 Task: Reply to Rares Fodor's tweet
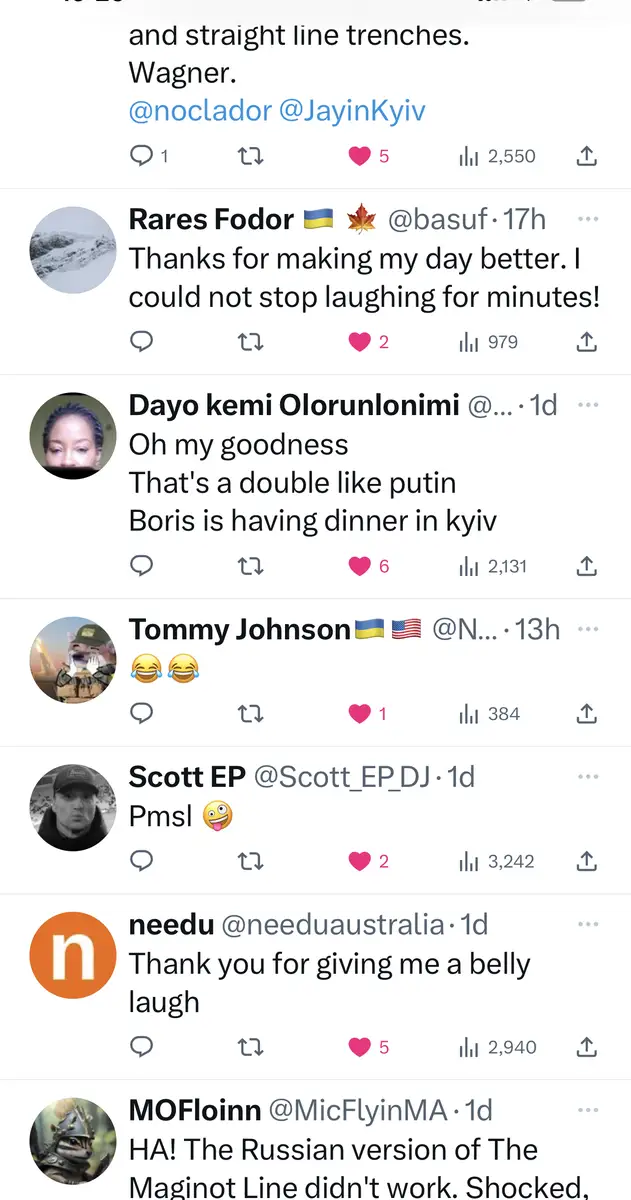point(142,342)
